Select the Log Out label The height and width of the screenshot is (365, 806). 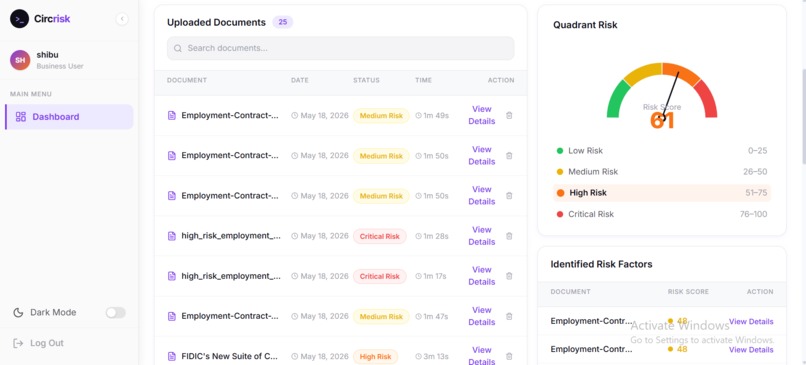[47, 343]
